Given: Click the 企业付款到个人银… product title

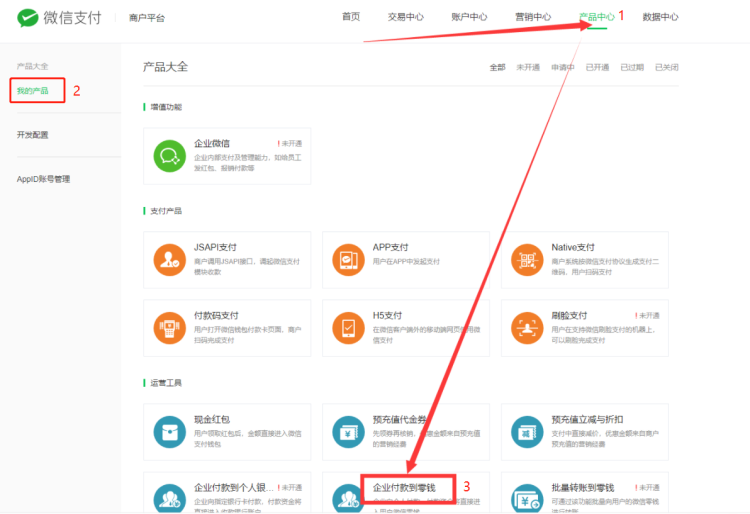Looking at the screenshot, I should click(x=234, y=488).
